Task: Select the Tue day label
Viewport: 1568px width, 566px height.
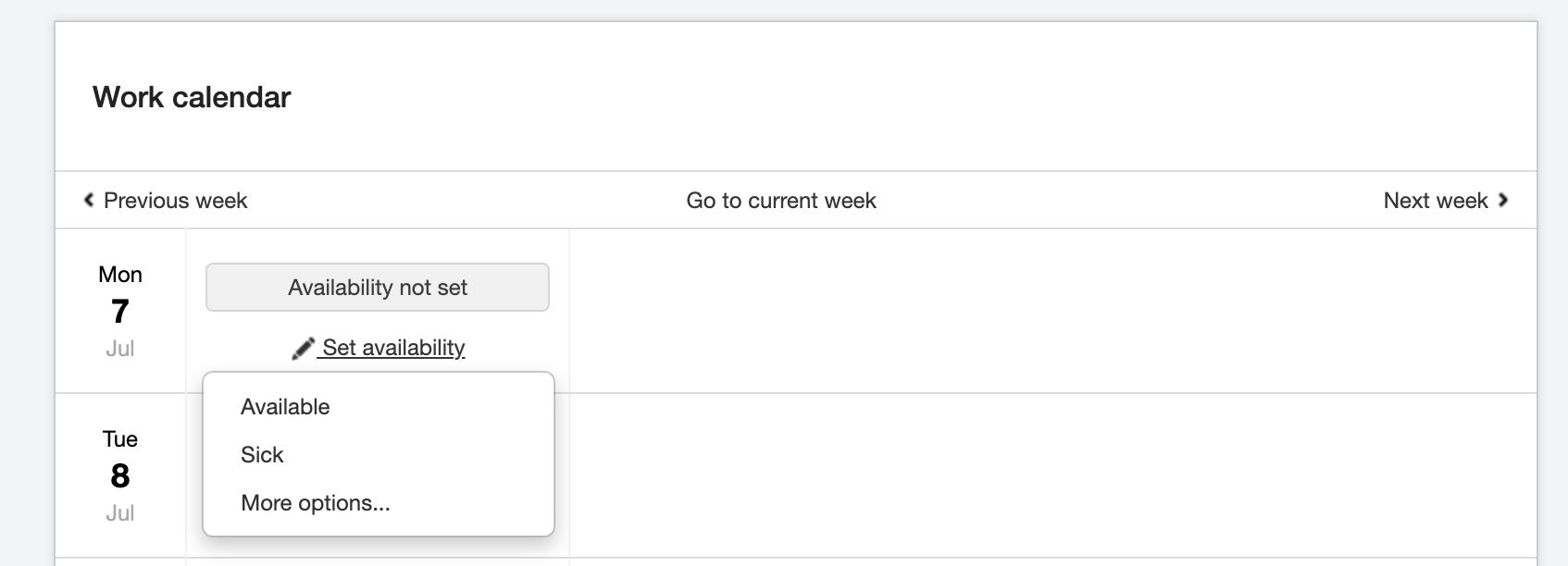Action: (x=120, y=439)
